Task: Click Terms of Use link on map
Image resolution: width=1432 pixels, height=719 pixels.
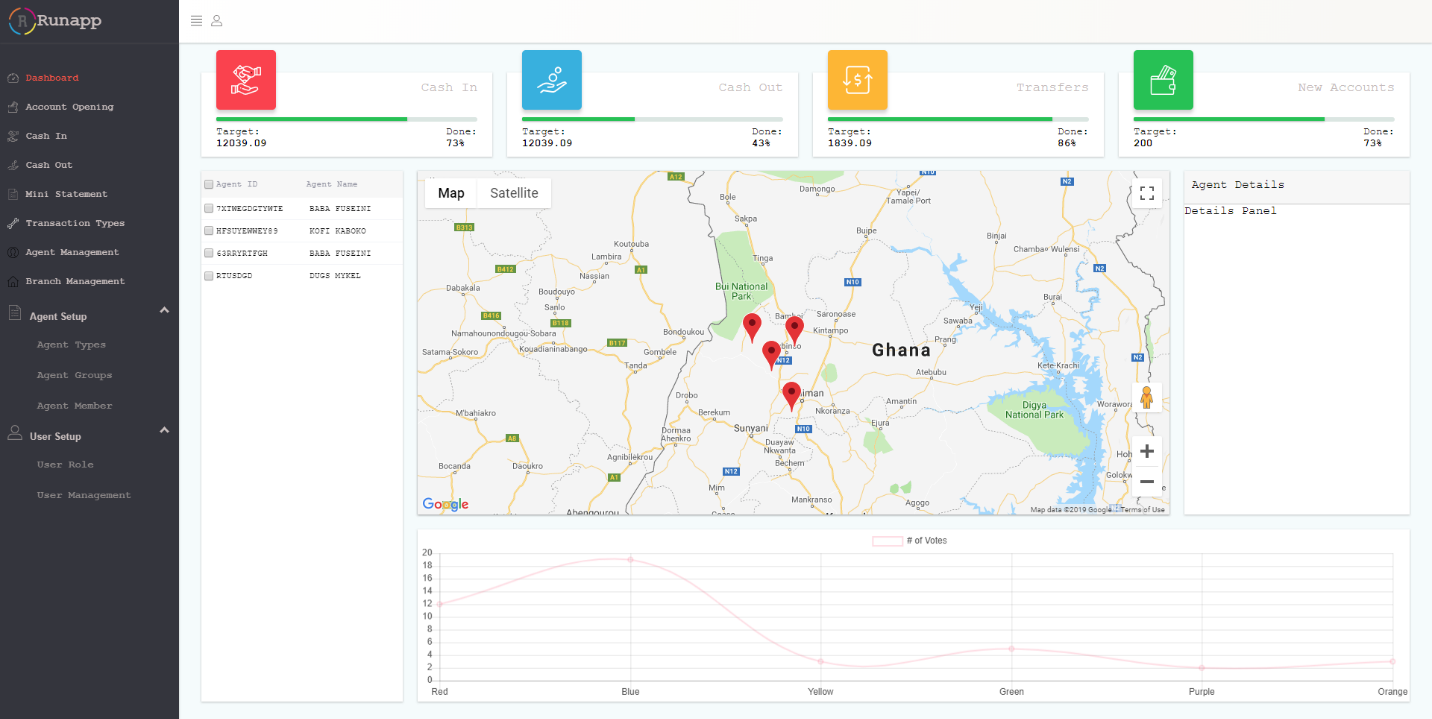Action: click(x=1143, y=510)
